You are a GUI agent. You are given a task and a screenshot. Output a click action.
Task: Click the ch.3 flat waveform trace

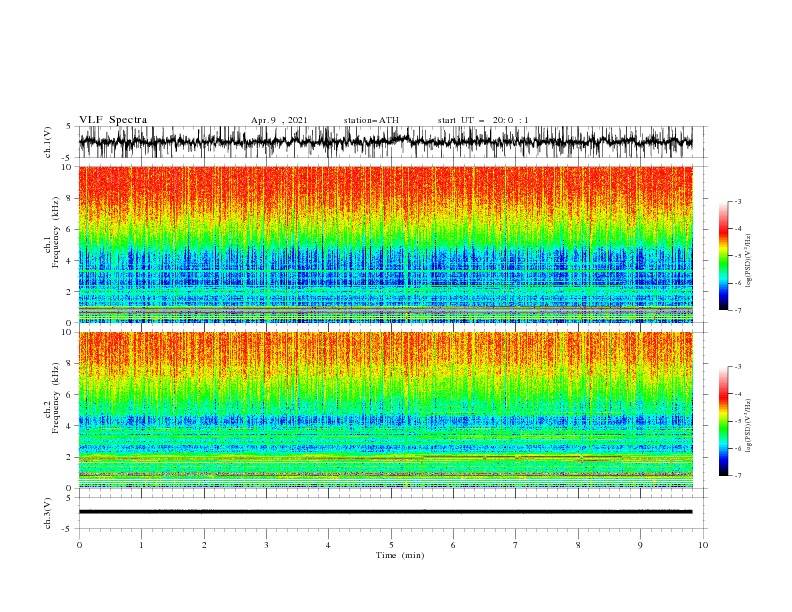385,512
